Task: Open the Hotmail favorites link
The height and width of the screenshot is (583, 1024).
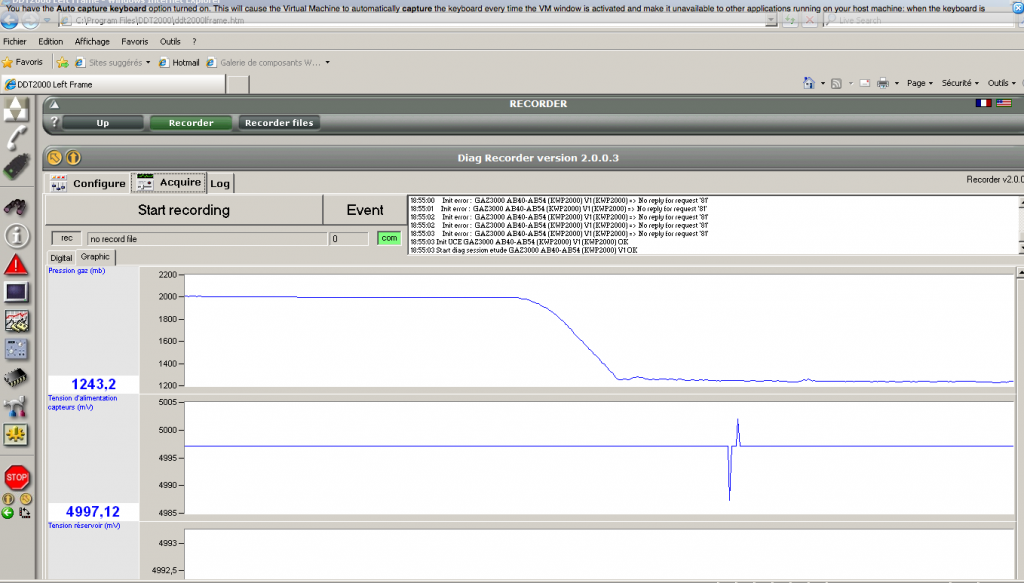Action: point(179,63)
